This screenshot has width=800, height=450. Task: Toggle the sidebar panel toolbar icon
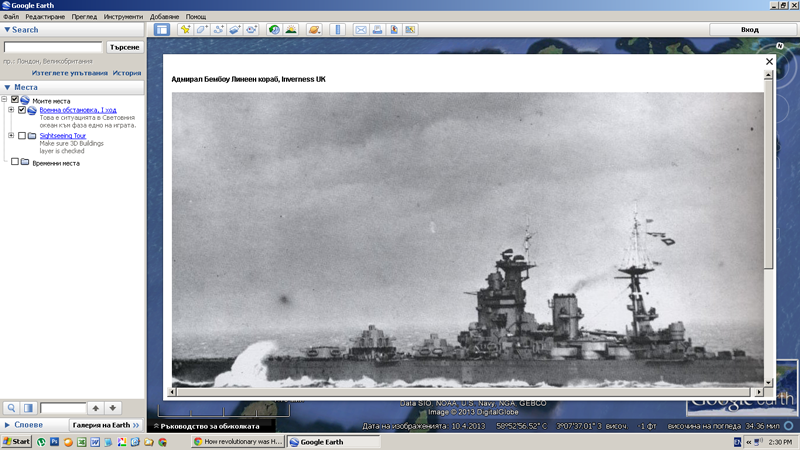click(x=162, y=30)
